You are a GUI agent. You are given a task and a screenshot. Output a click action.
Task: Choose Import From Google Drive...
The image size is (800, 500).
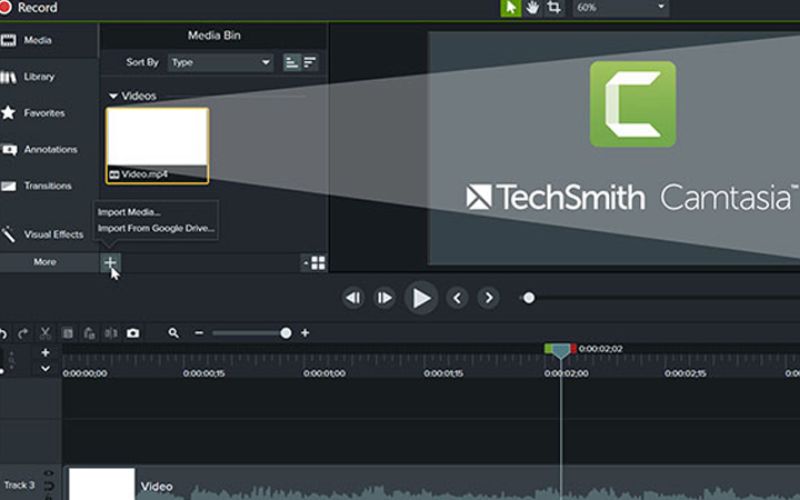156,228
